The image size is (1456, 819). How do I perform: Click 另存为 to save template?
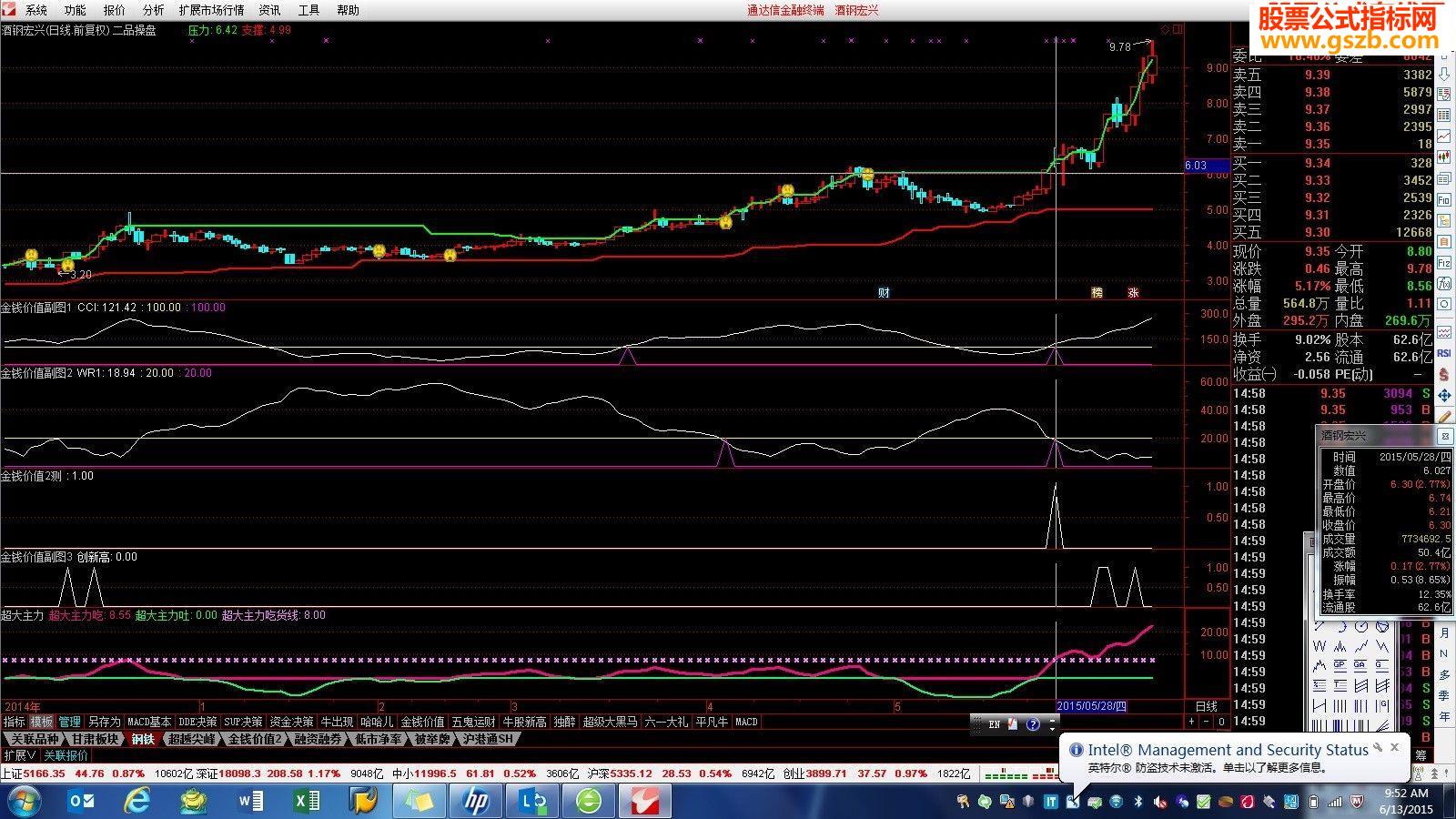104,722
